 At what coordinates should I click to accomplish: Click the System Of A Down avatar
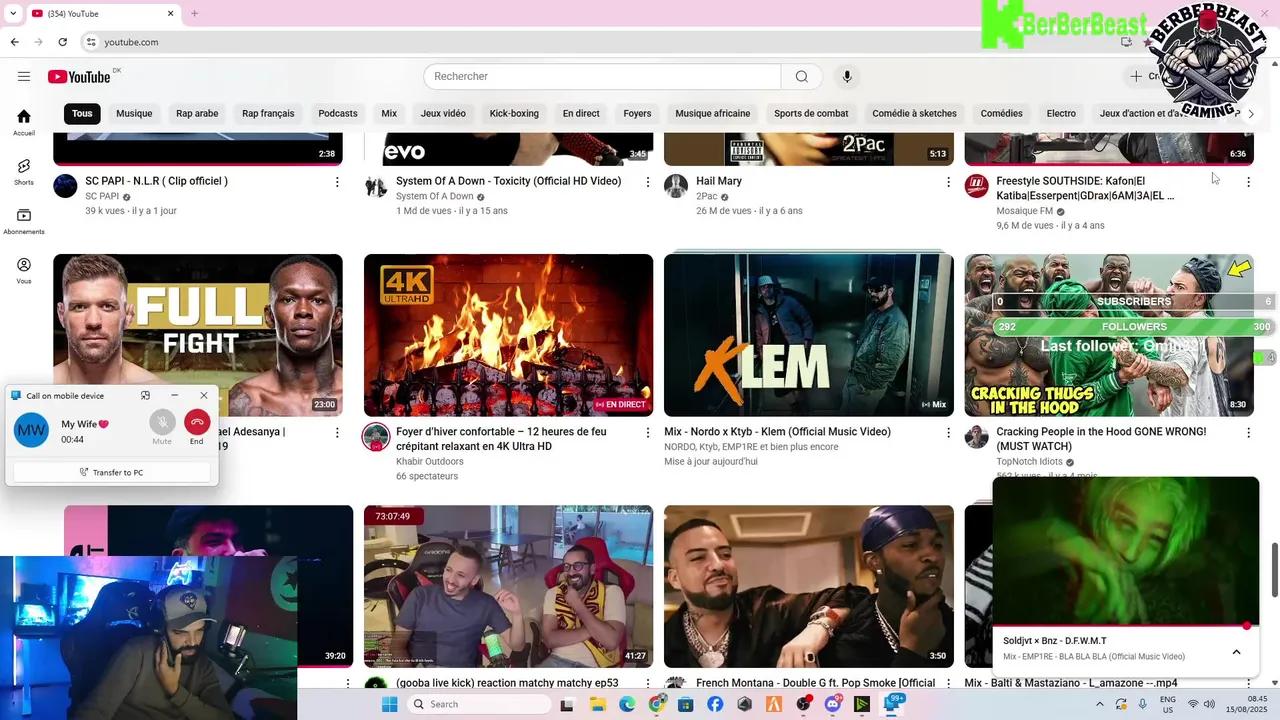click(x=376, y=186)
